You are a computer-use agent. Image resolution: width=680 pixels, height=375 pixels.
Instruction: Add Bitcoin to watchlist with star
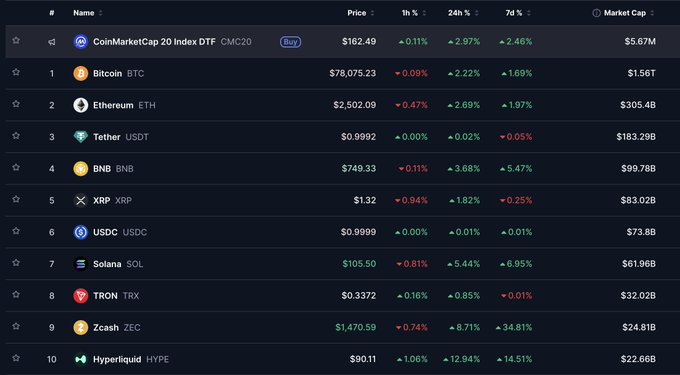pyautogui.click(x=16, y=72)
